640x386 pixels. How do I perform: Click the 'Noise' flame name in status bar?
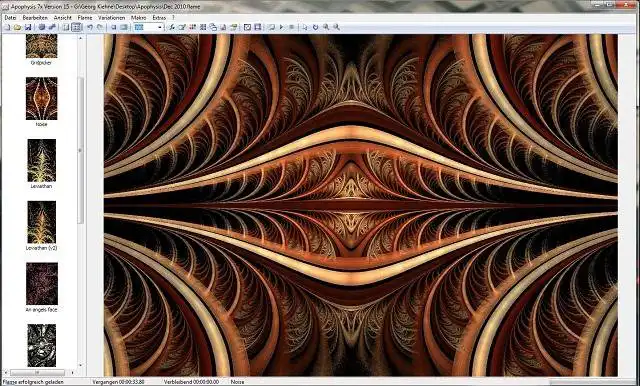click(238, 382)
